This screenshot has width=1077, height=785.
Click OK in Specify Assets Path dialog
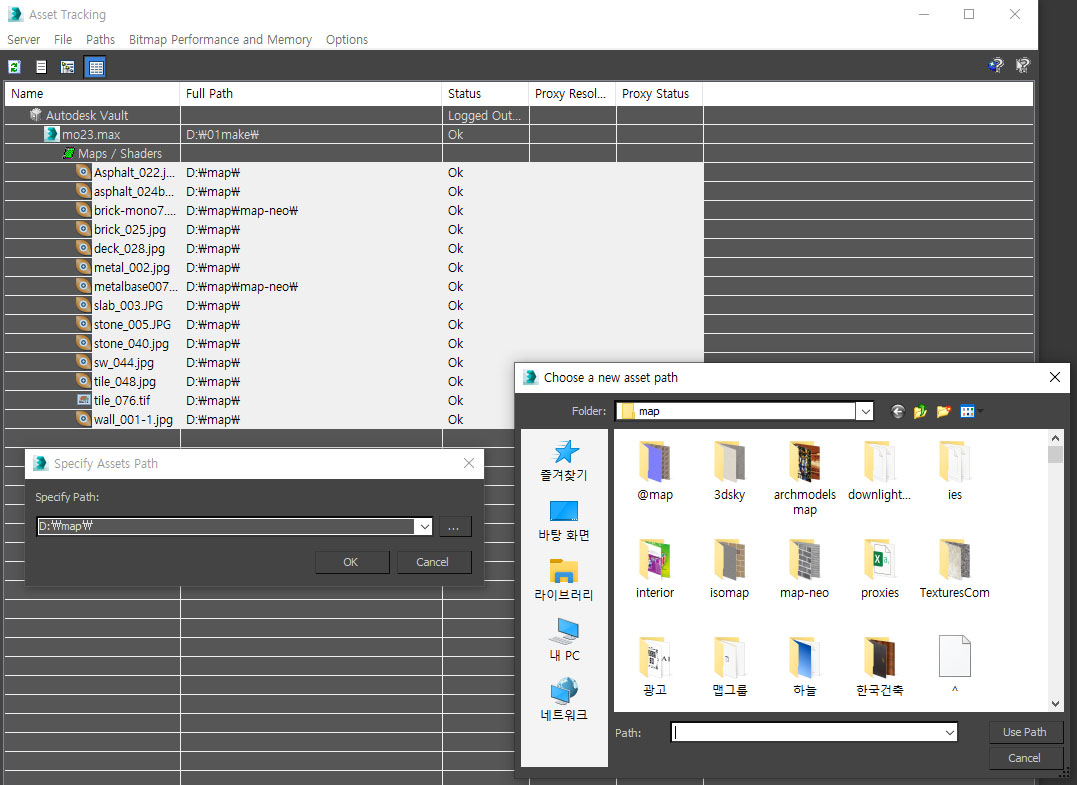[352, 562]
